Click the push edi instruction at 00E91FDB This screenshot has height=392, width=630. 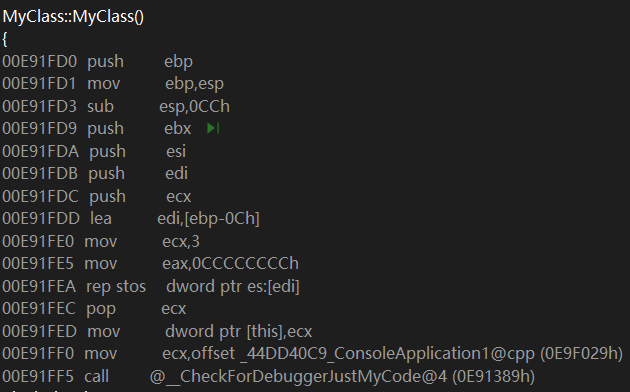pos(95,174)
